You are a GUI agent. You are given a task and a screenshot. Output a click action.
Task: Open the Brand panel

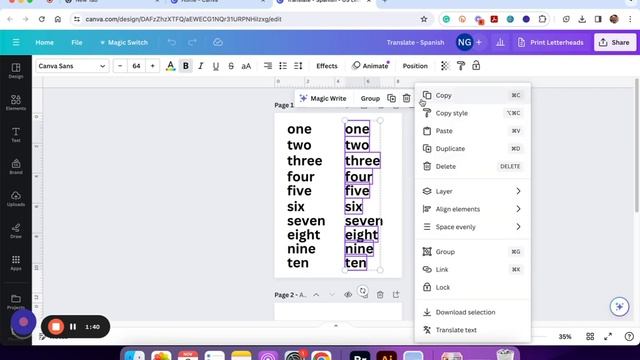point(16,167)
